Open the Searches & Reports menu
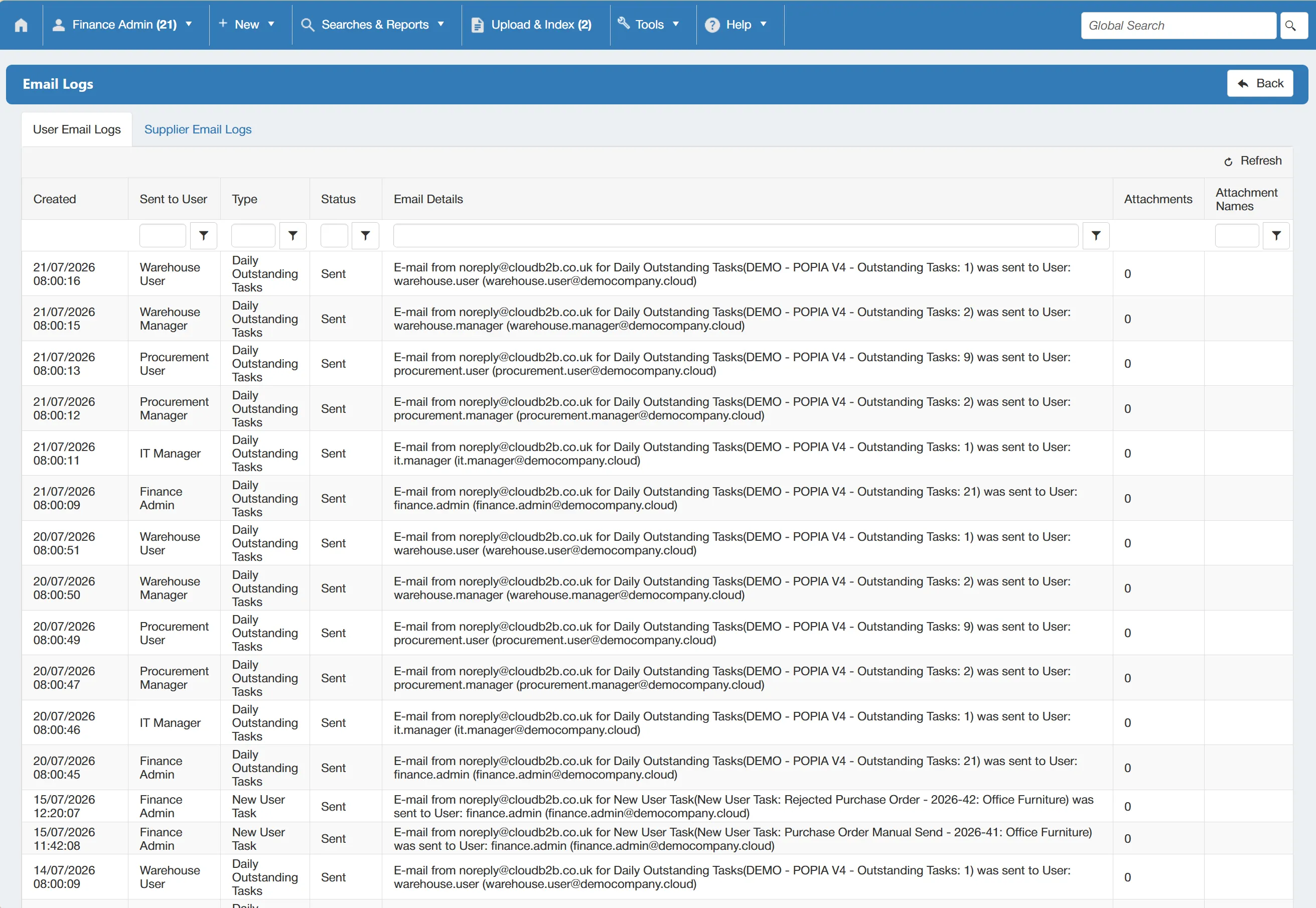Screen dimensions: 1316x908 [373, 25]
